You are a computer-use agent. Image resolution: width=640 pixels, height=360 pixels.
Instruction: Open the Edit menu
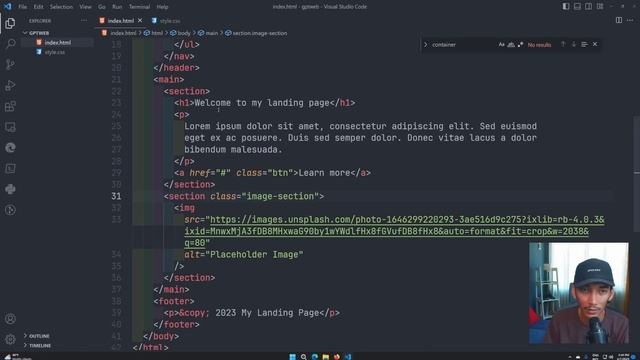[x=38, y=7]
